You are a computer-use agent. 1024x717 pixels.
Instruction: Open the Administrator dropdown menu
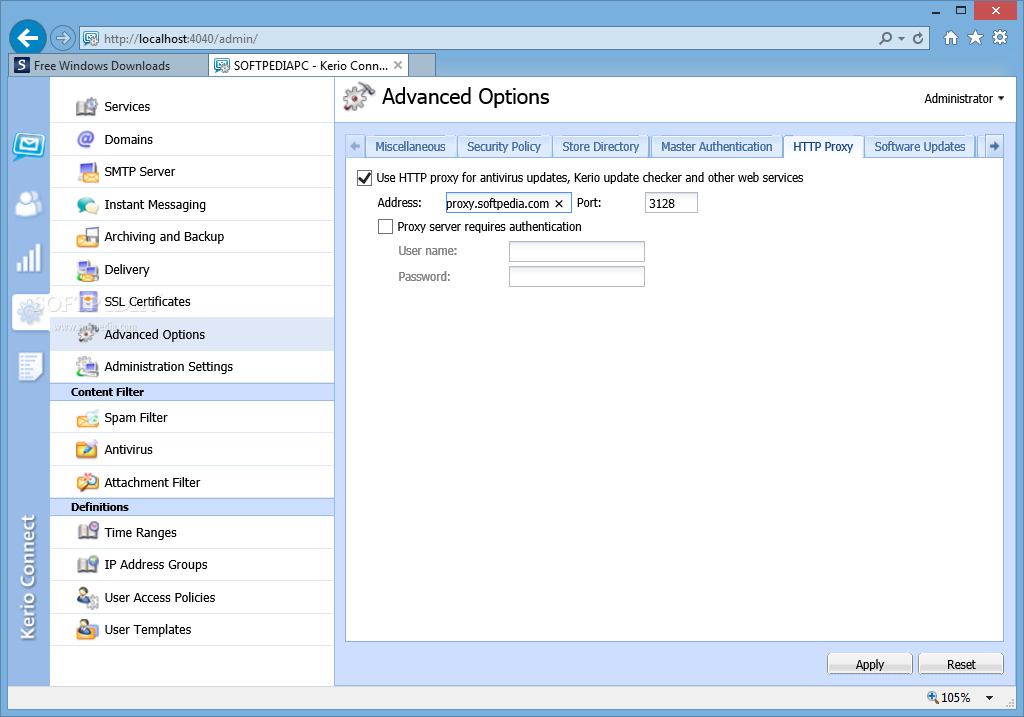[964, 99]
